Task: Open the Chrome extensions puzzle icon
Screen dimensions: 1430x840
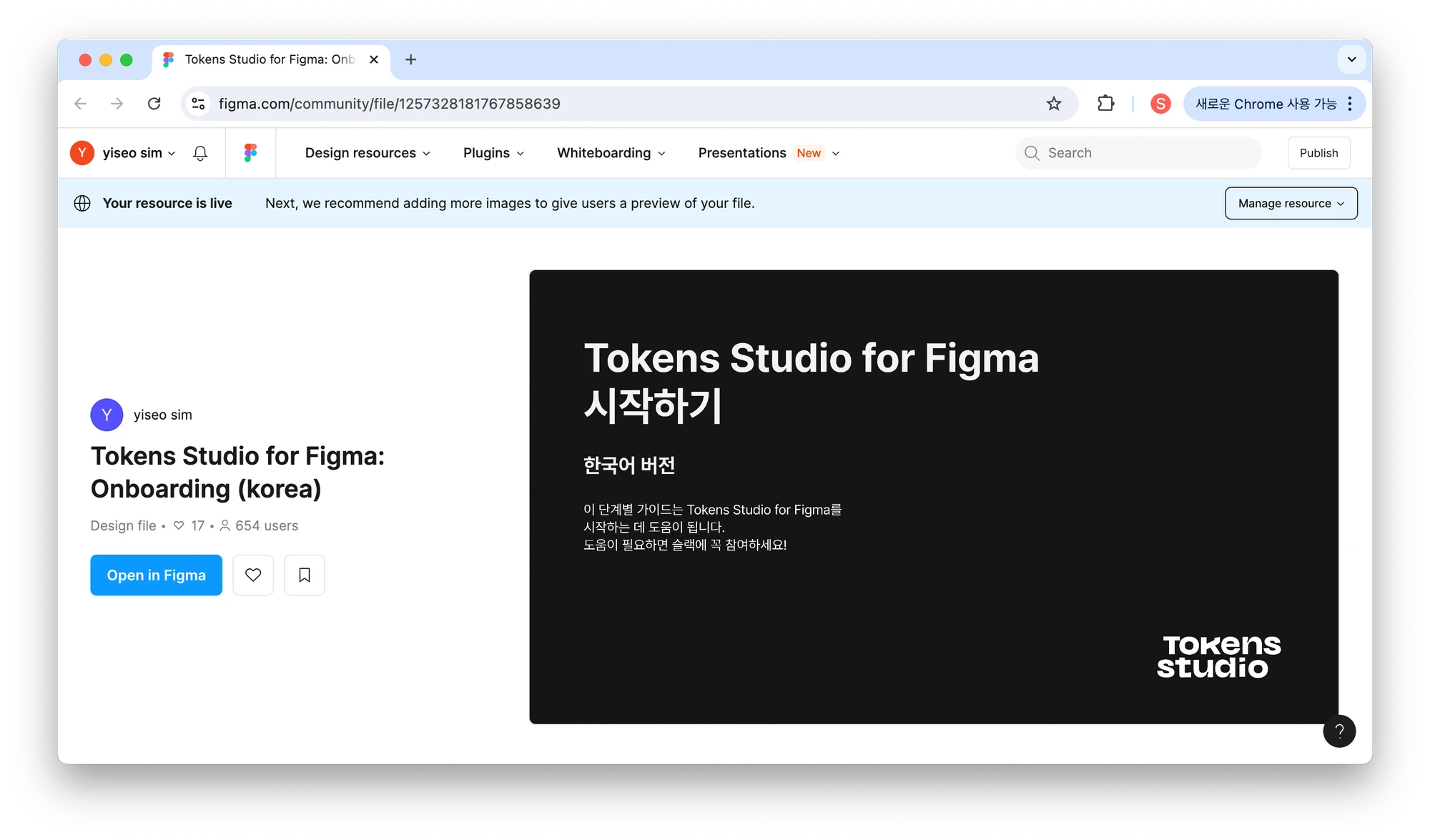Action: (1106, 104)
